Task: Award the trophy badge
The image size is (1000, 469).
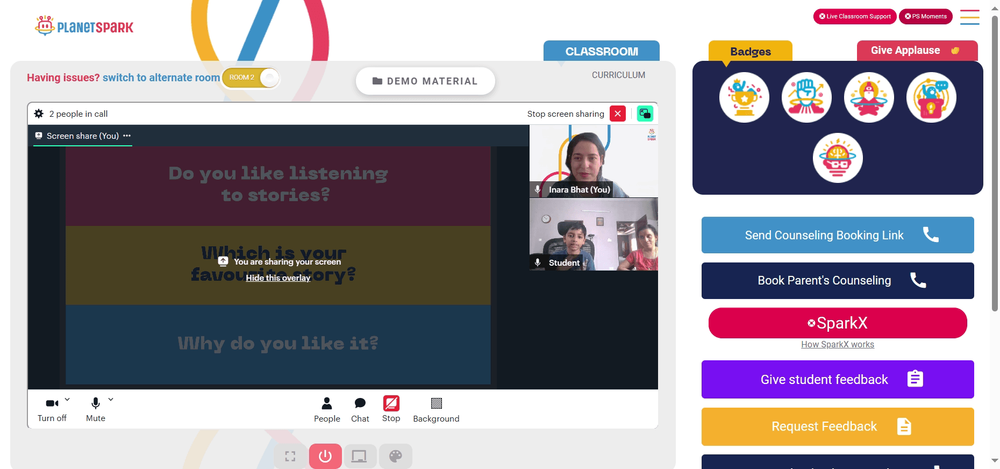Action: pos(744,97)
